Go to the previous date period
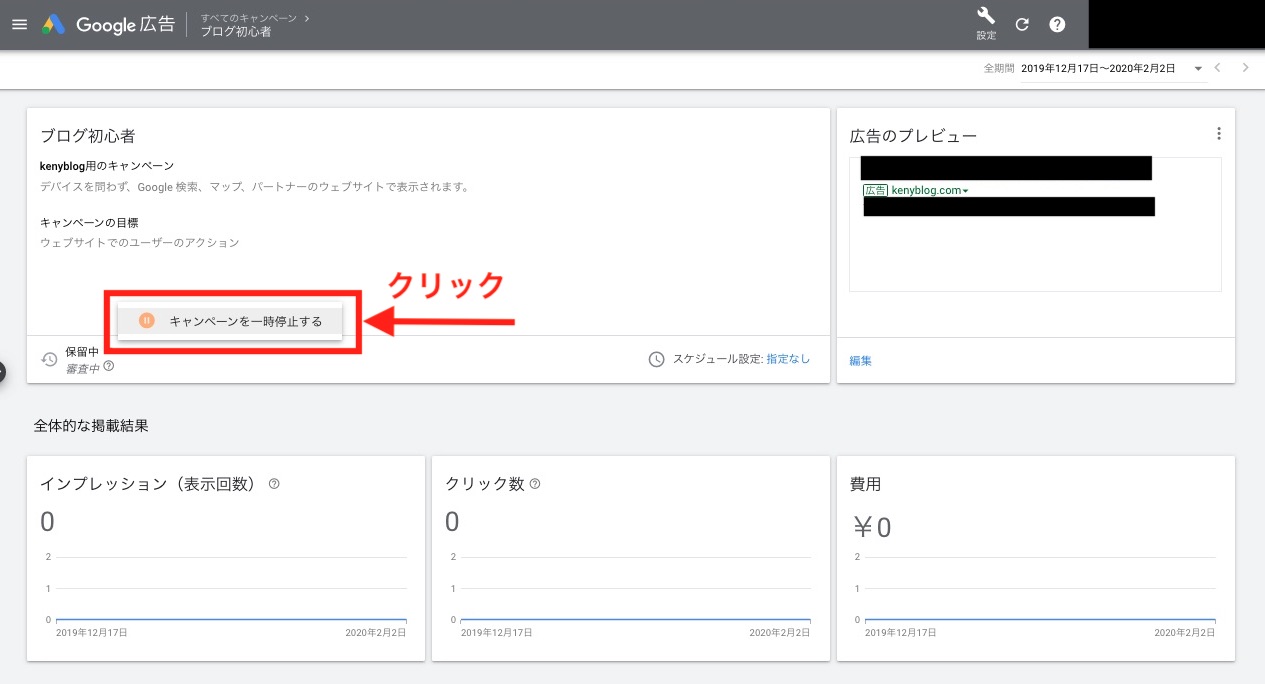 [x=1218, y=68]
